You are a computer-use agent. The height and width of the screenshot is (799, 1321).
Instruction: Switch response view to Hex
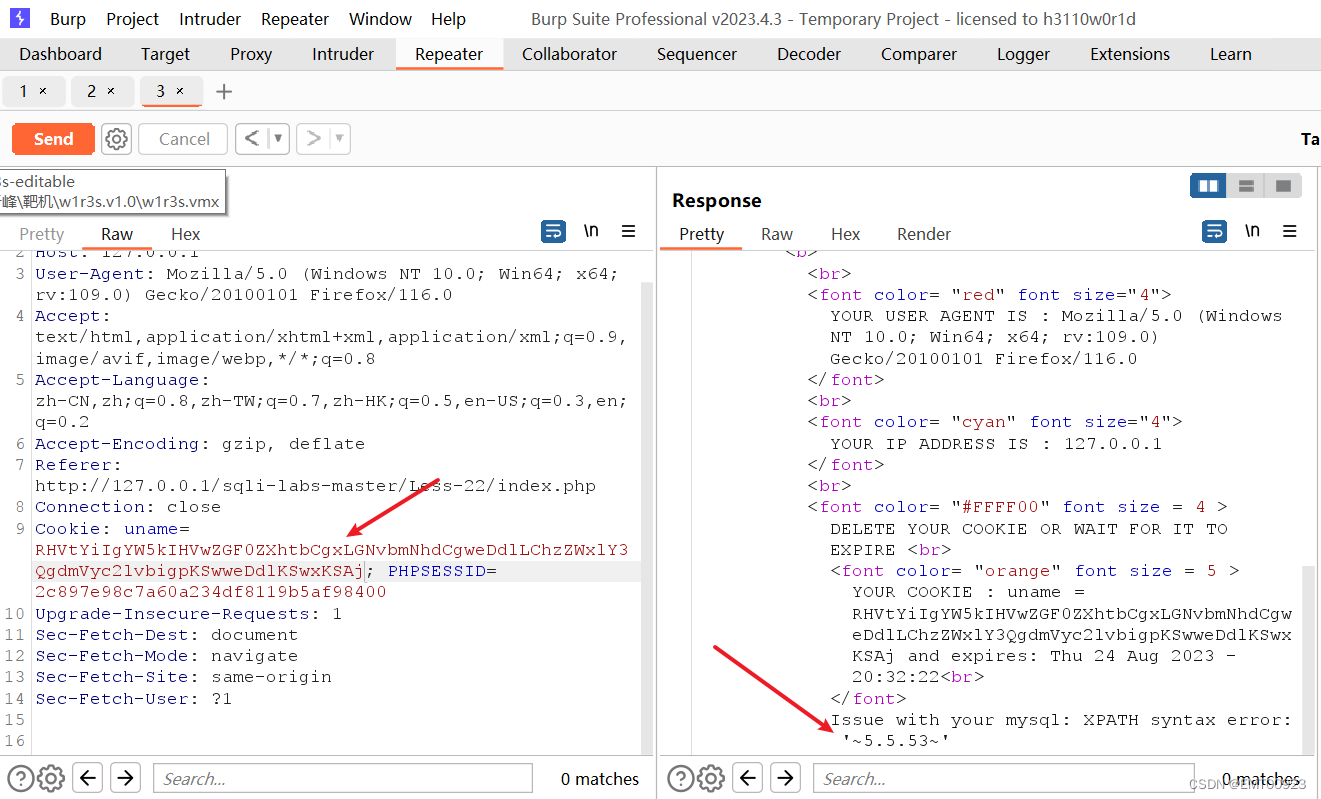pyautogui.click(x=845, y=233)
